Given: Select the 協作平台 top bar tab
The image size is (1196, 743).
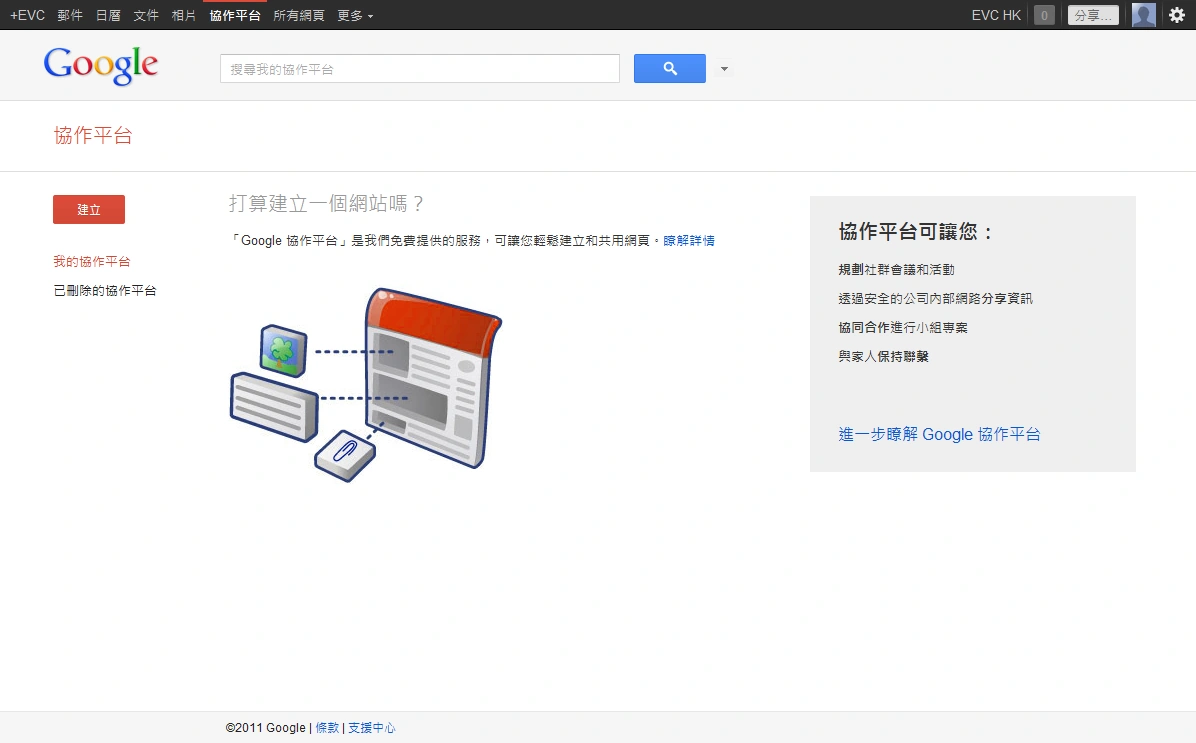Looking at the screenshot, I should point(235,15).
